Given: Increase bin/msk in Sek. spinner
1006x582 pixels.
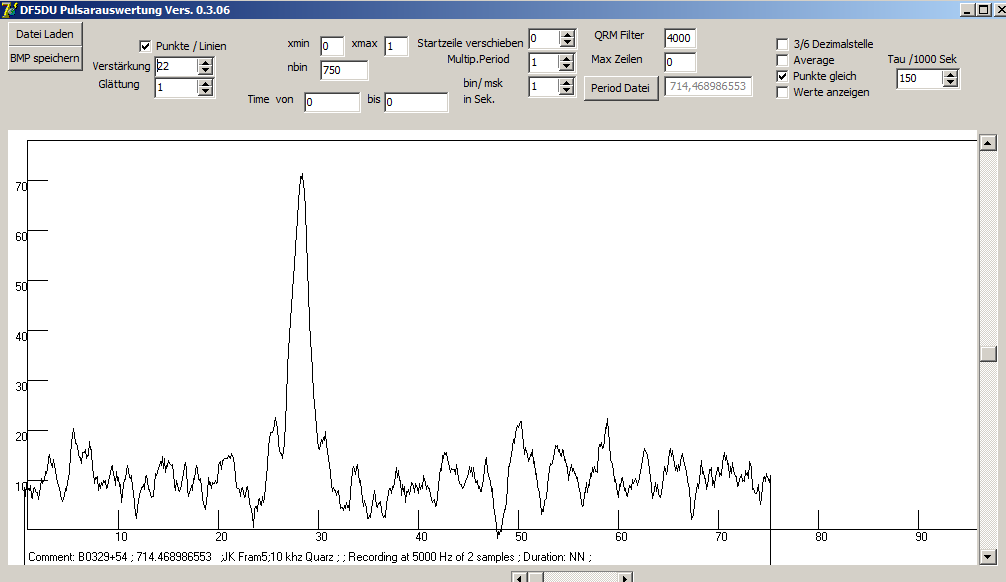Looking at the screenshot, I should [x=566, y=83].
